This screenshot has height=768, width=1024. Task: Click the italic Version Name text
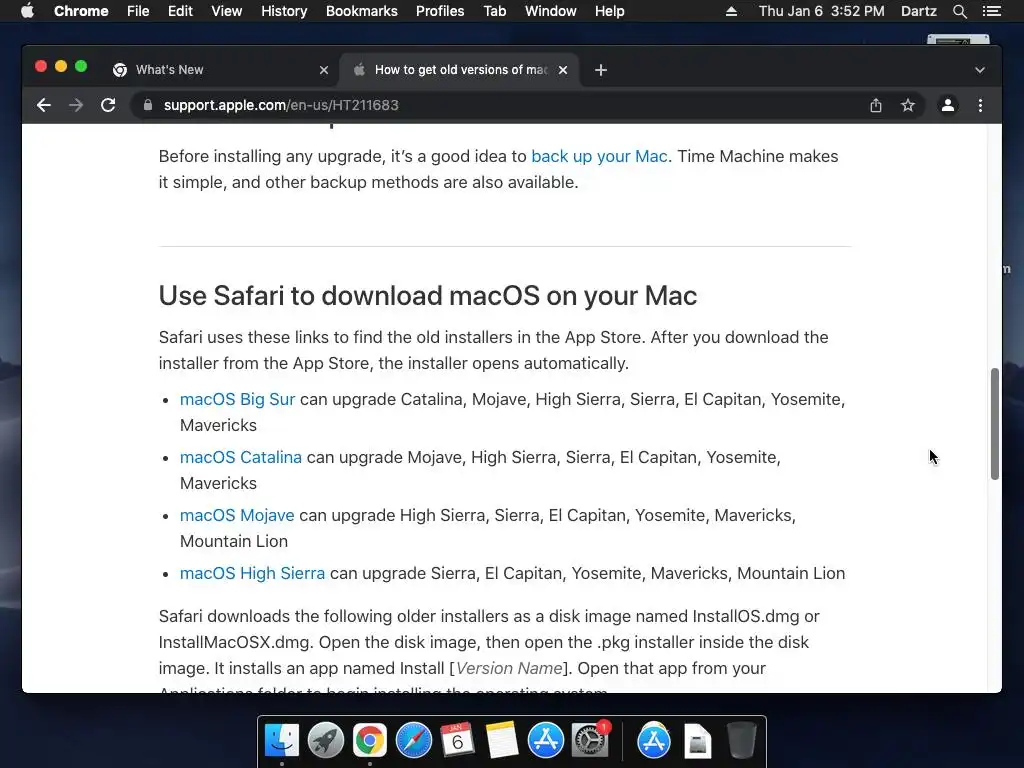point(509,669)
